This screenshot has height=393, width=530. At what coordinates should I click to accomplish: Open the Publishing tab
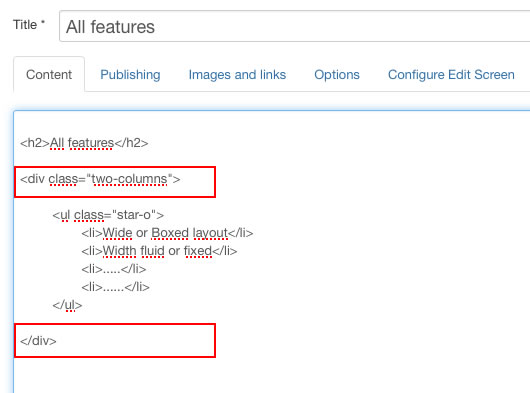pyautogui.click(x=130, y=75)
